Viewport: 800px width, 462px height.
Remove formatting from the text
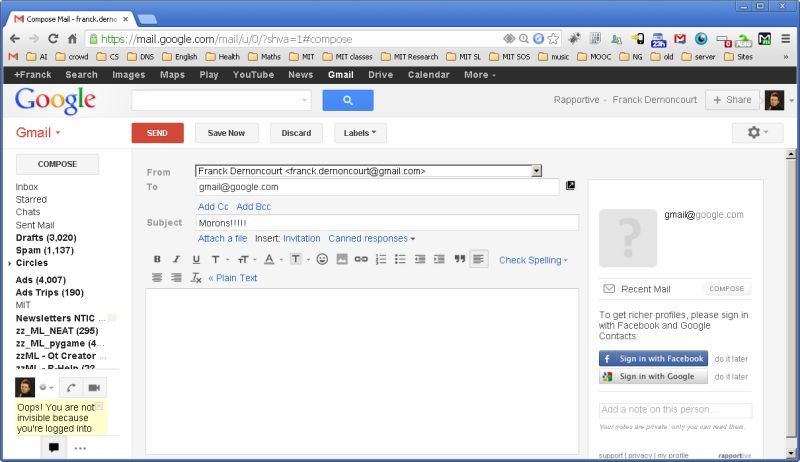pos(196,278)
